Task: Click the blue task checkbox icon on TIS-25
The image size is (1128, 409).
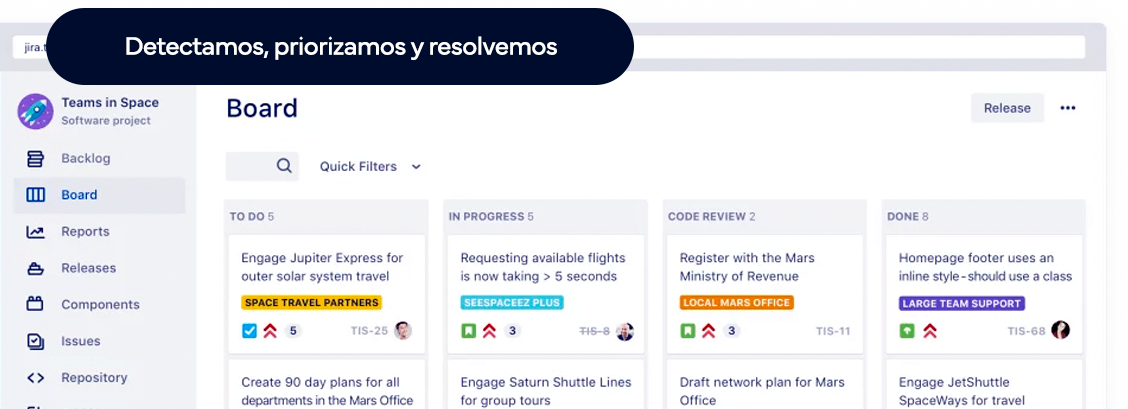Action: pyautogui.click(x=249, y=331)
